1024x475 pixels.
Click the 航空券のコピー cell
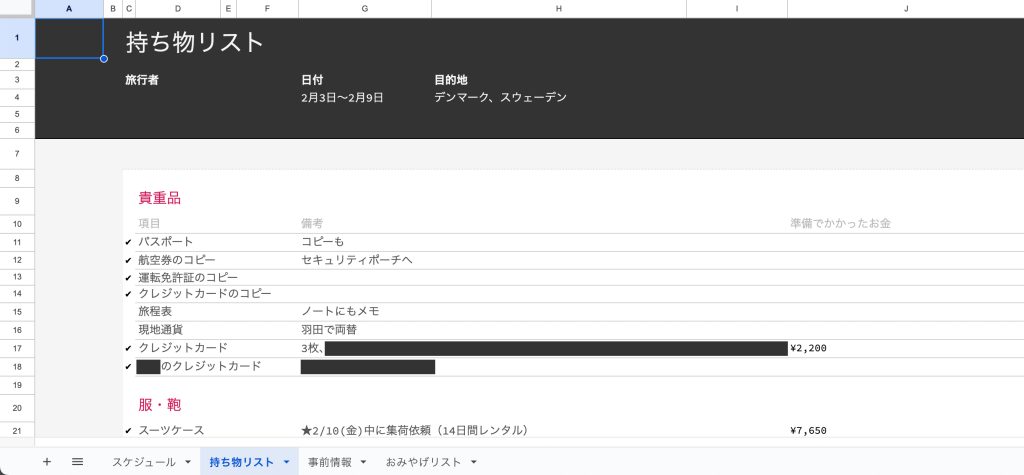click(x=177, y=260)
